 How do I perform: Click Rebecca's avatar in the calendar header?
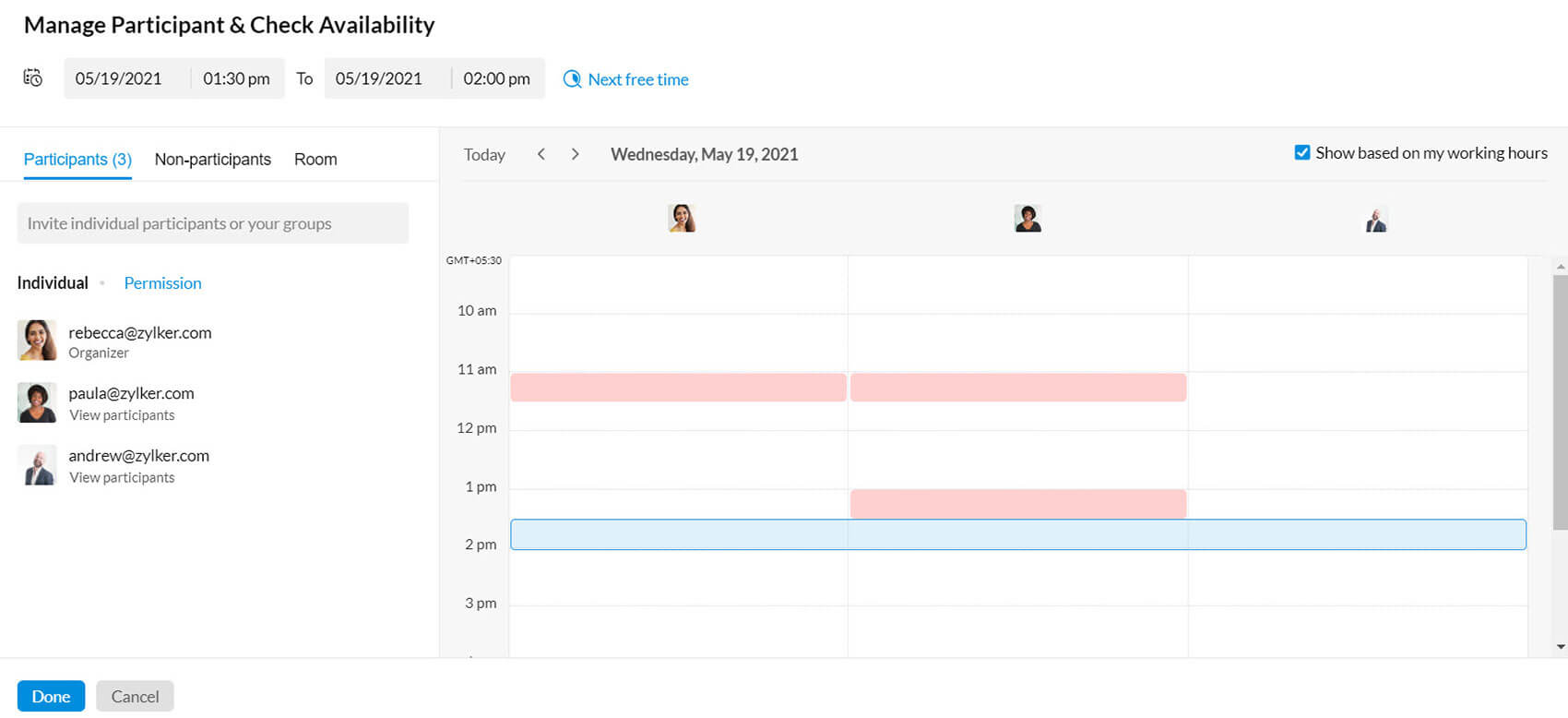click(x=682, y=219)
